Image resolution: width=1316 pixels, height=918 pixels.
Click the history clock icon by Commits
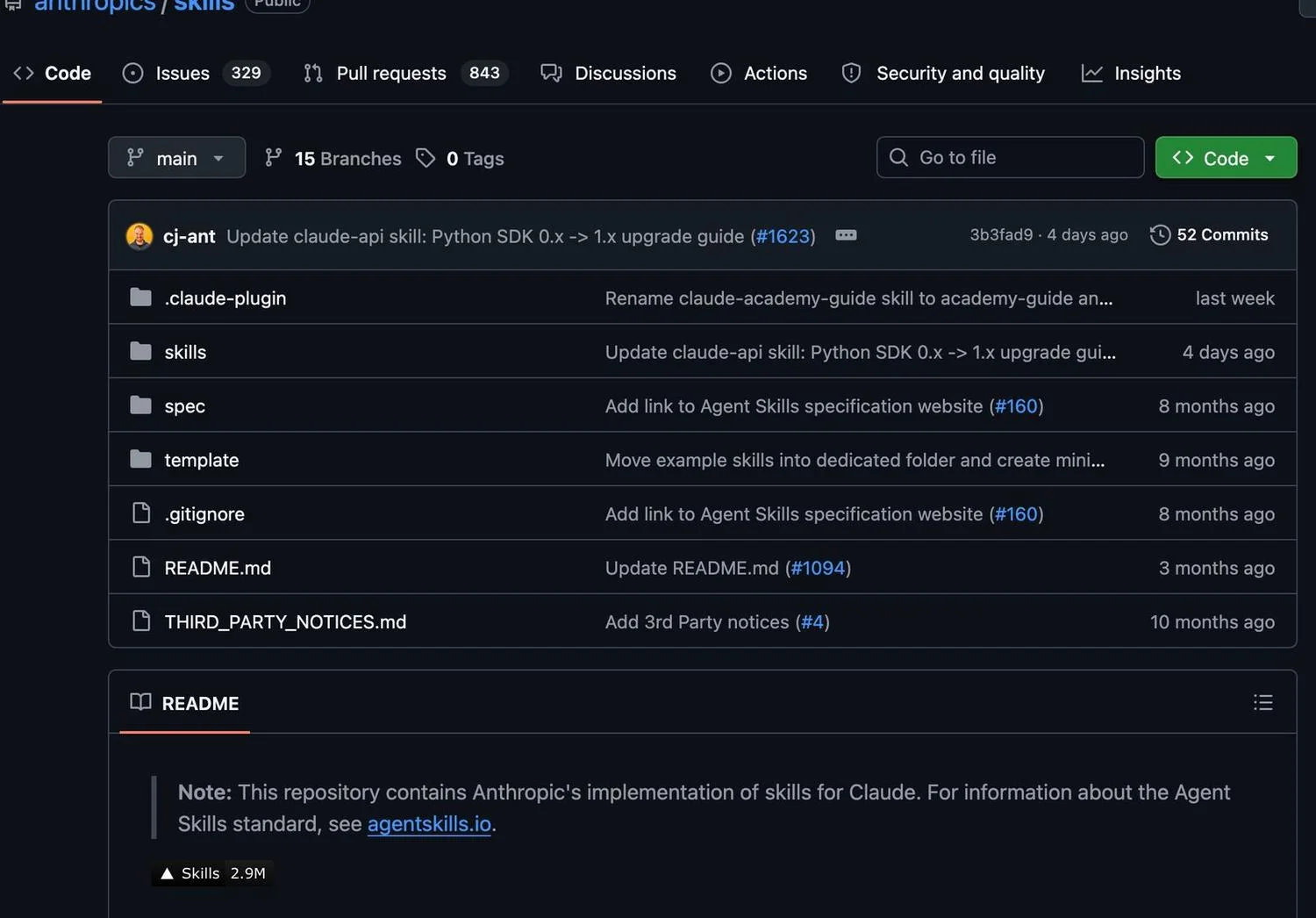pos(1160,235)
